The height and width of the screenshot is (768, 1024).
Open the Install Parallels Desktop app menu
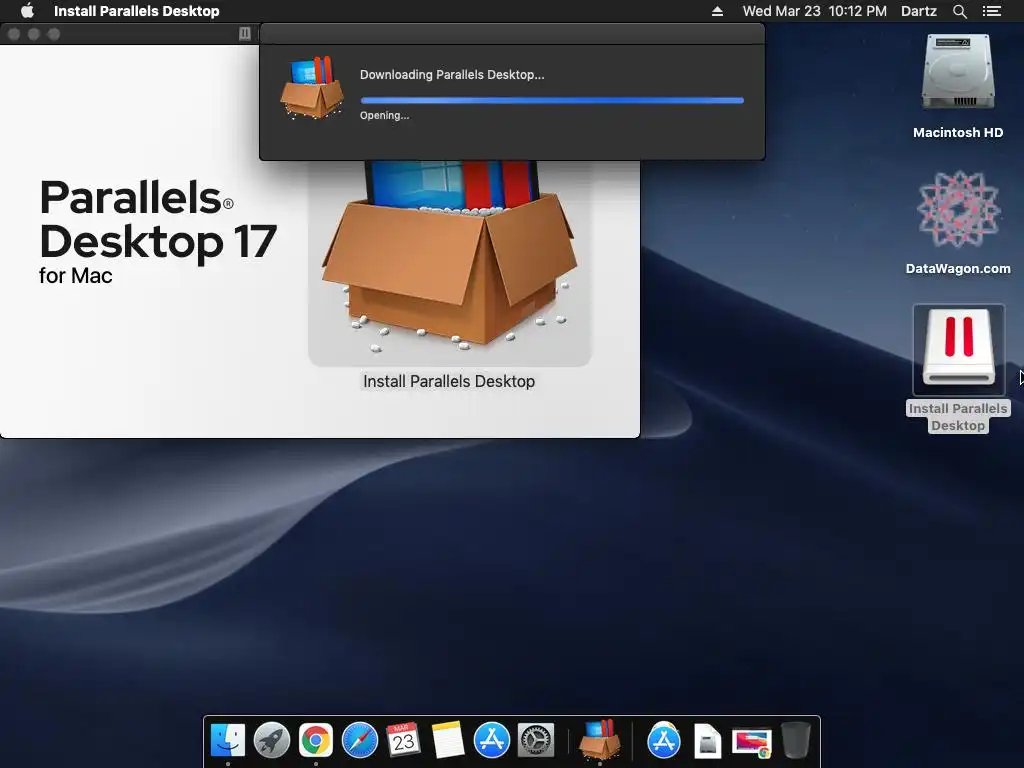pyautogui.click(x=136, y=11)
